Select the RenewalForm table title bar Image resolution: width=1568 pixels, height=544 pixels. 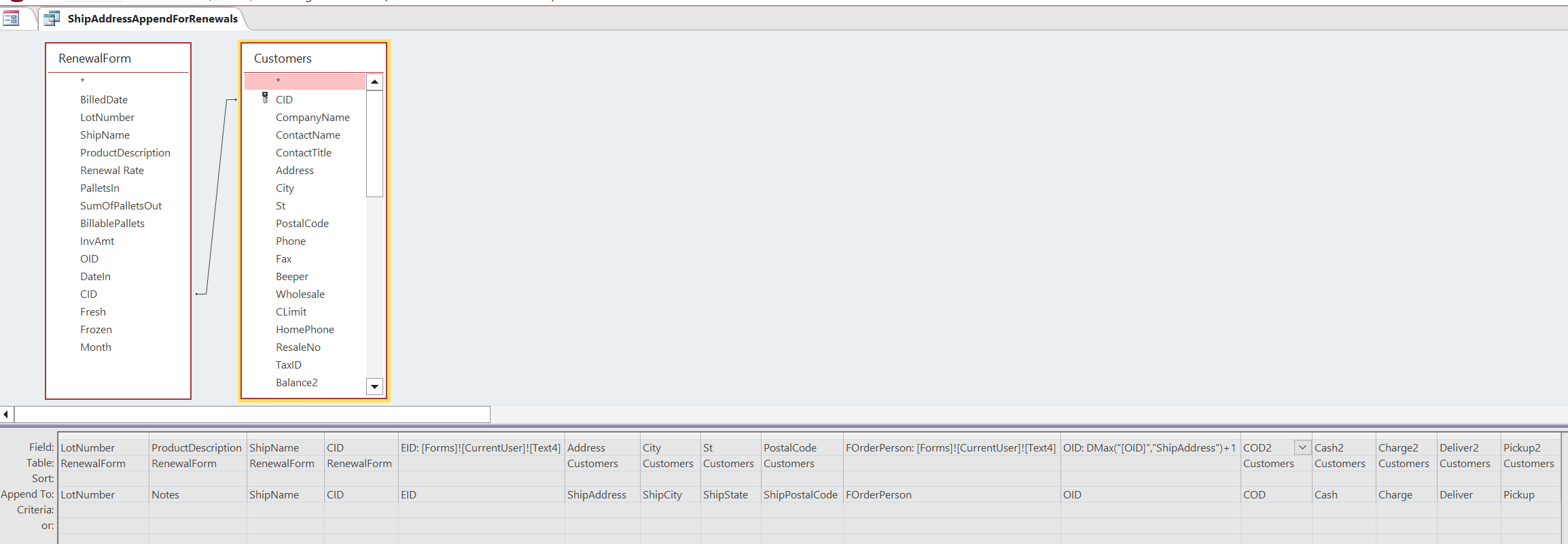[118, 58]
